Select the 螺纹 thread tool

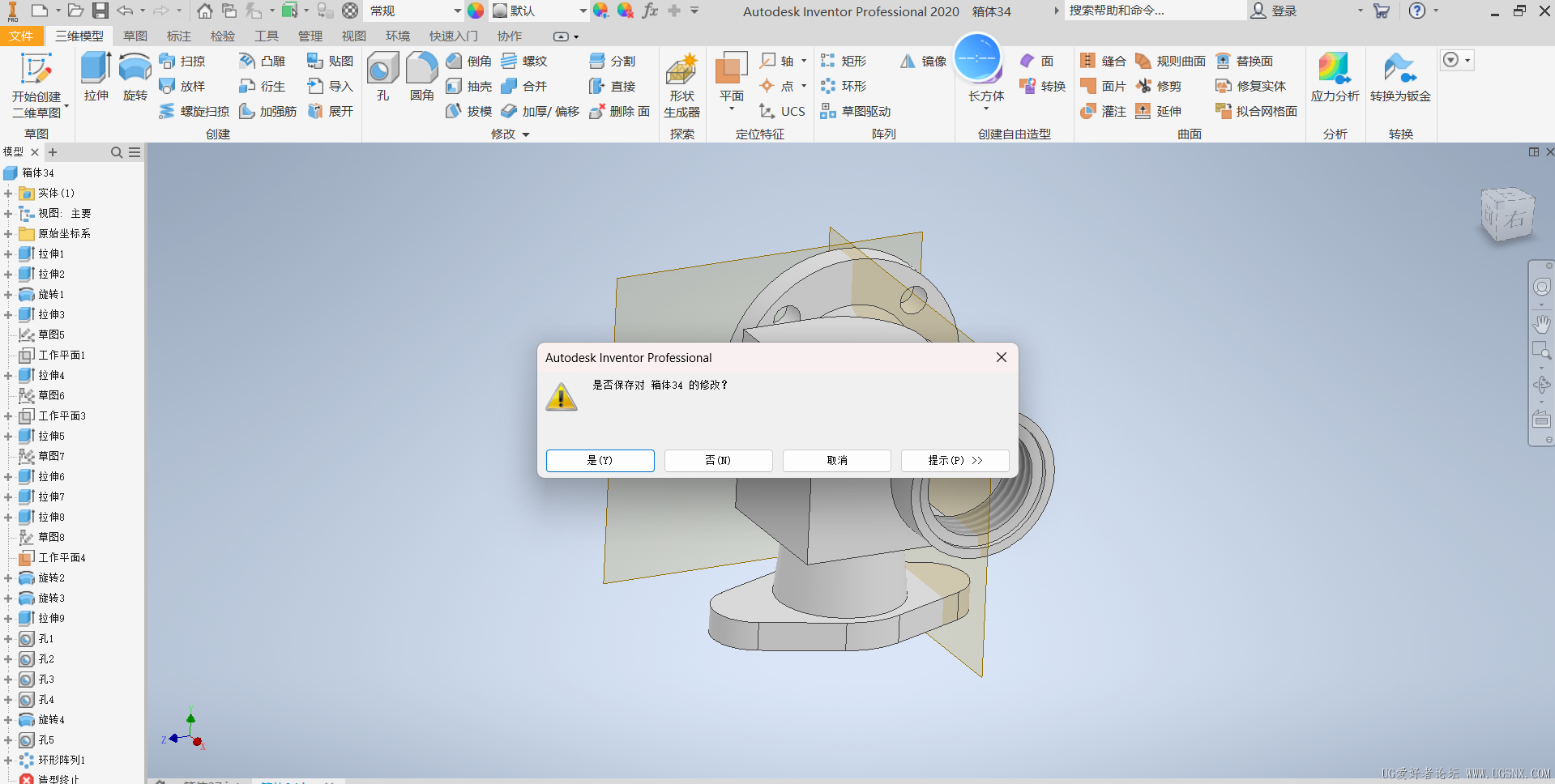[524, 61]
